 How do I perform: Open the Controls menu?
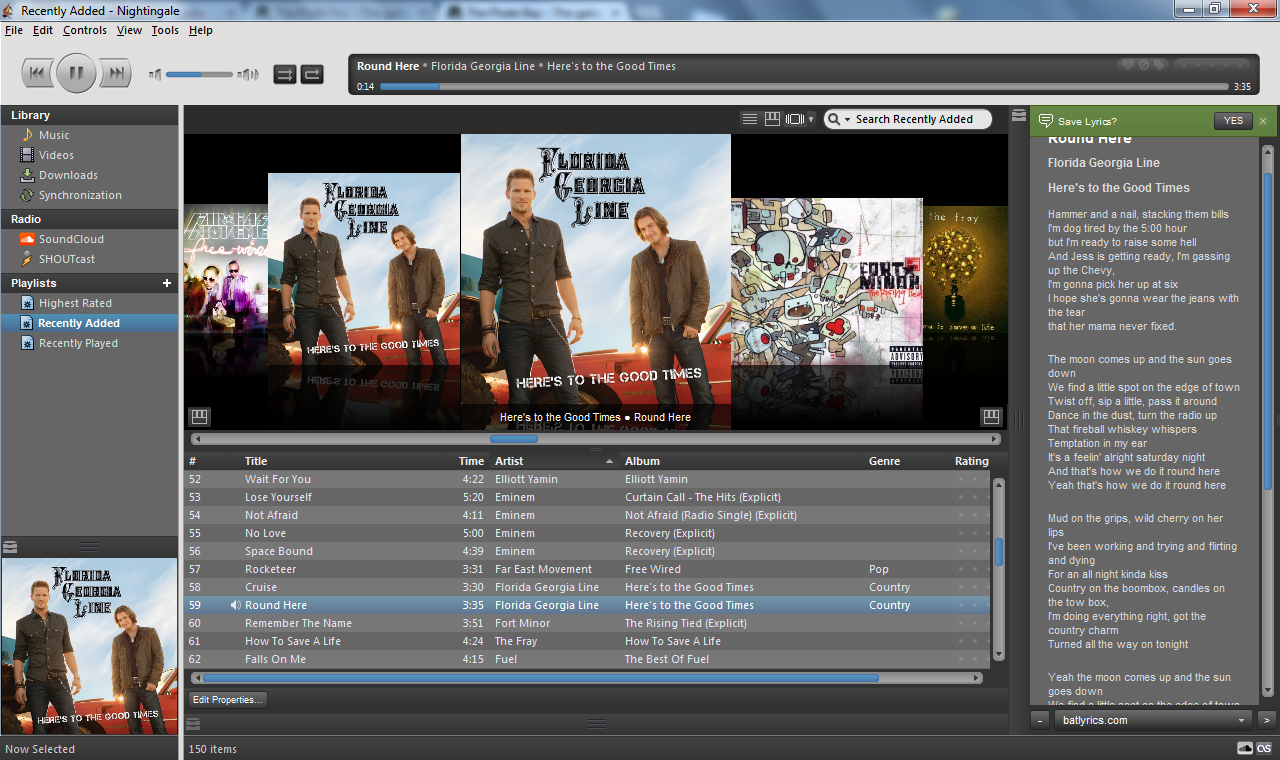[x=84, y=30]
